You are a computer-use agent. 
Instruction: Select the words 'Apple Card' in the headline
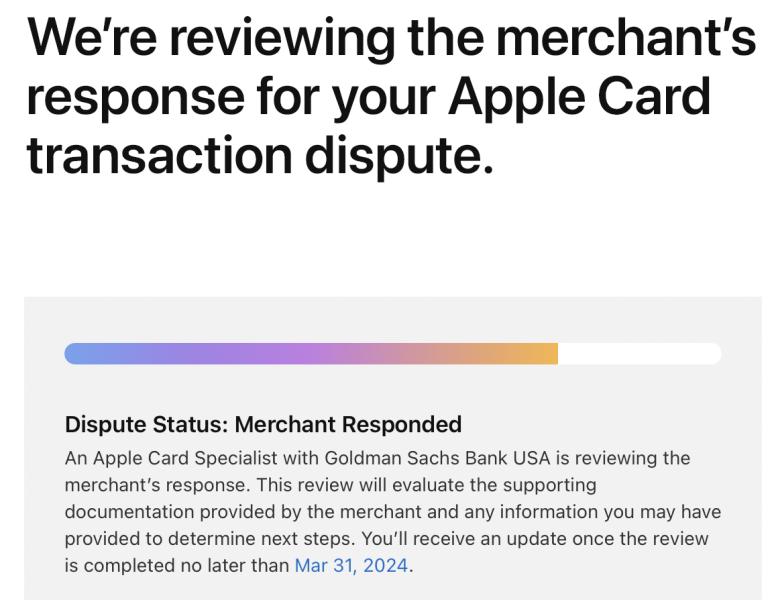click(x=579, y=98)
